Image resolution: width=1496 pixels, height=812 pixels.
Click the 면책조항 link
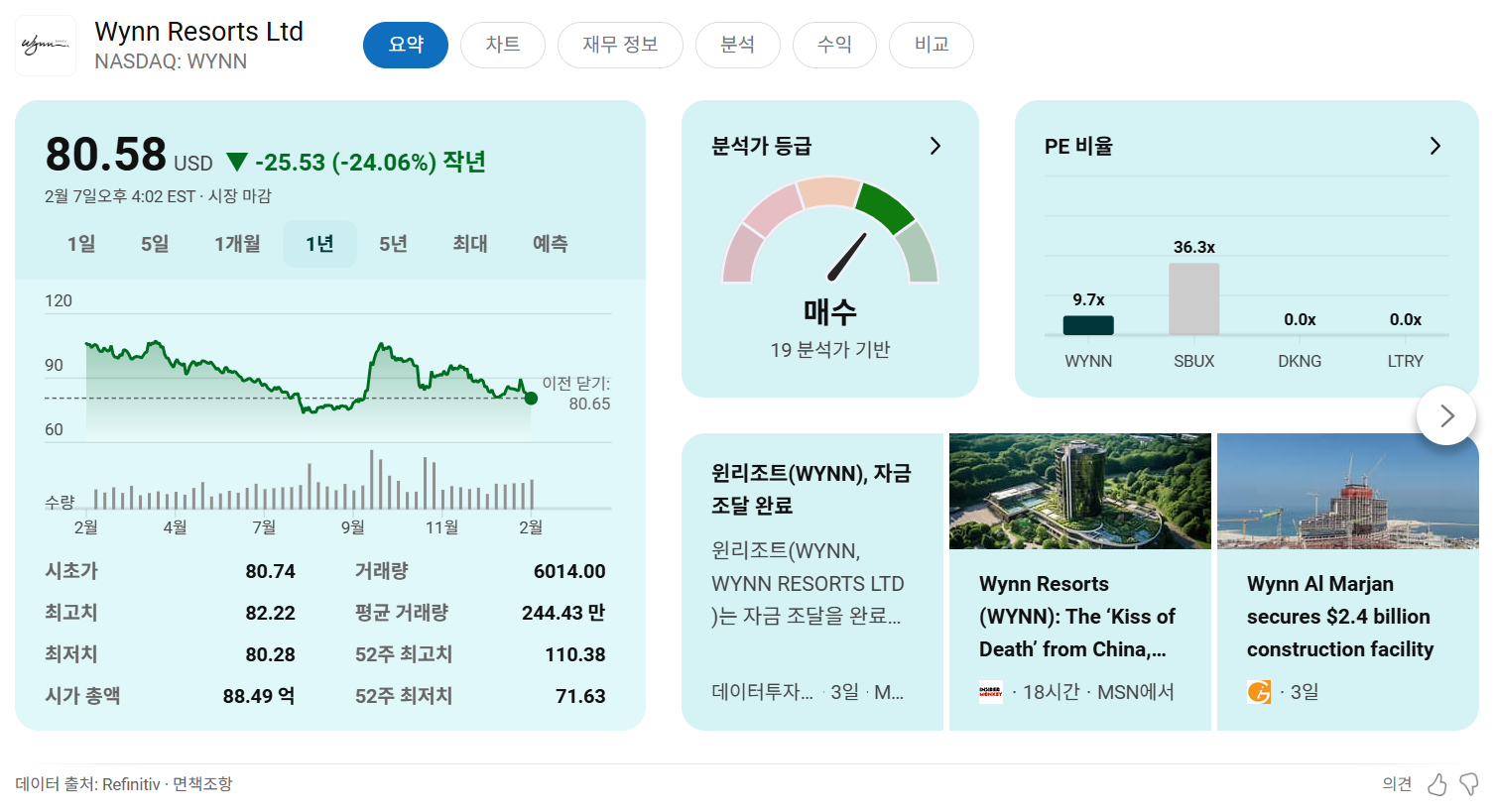pyautogui.click(x=202, y=784)
